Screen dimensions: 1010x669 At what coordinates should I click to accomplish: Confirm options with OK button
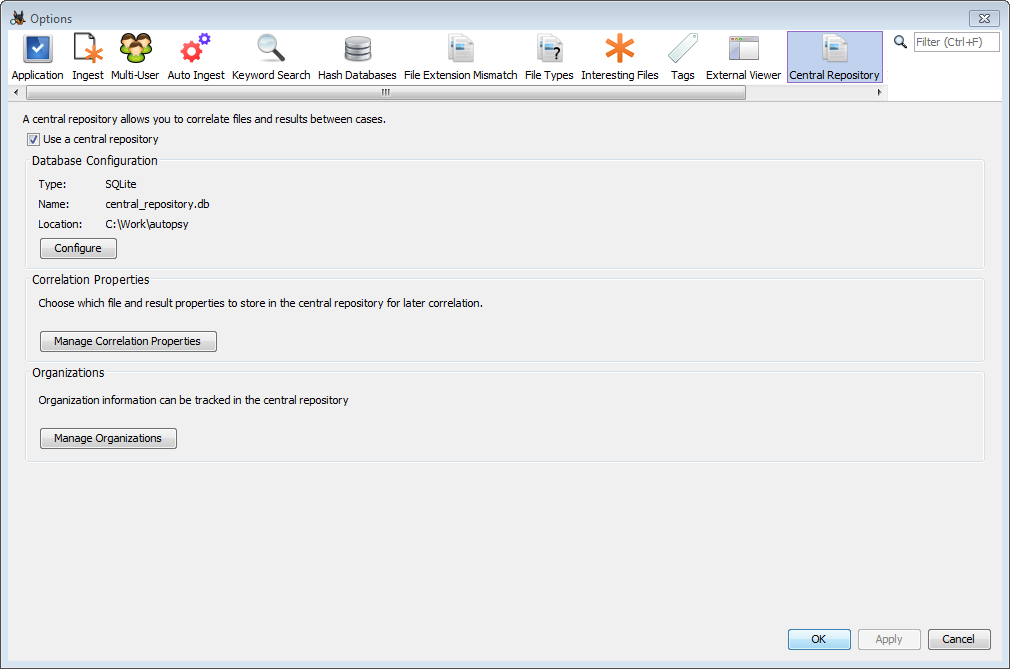coord(819,639)
